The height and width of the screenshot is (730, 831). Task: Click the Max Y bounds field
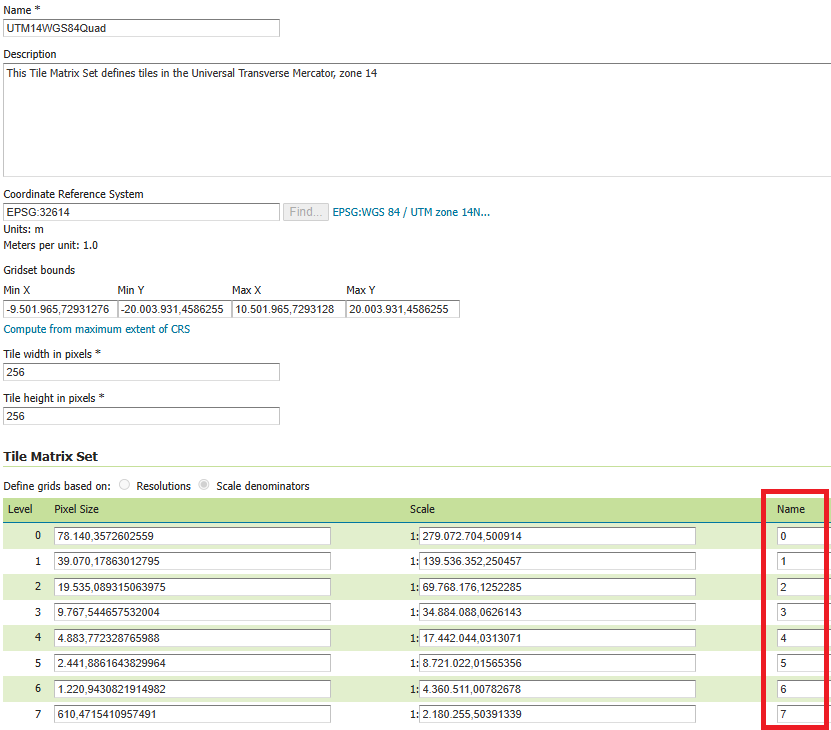(x=402, y=309)
